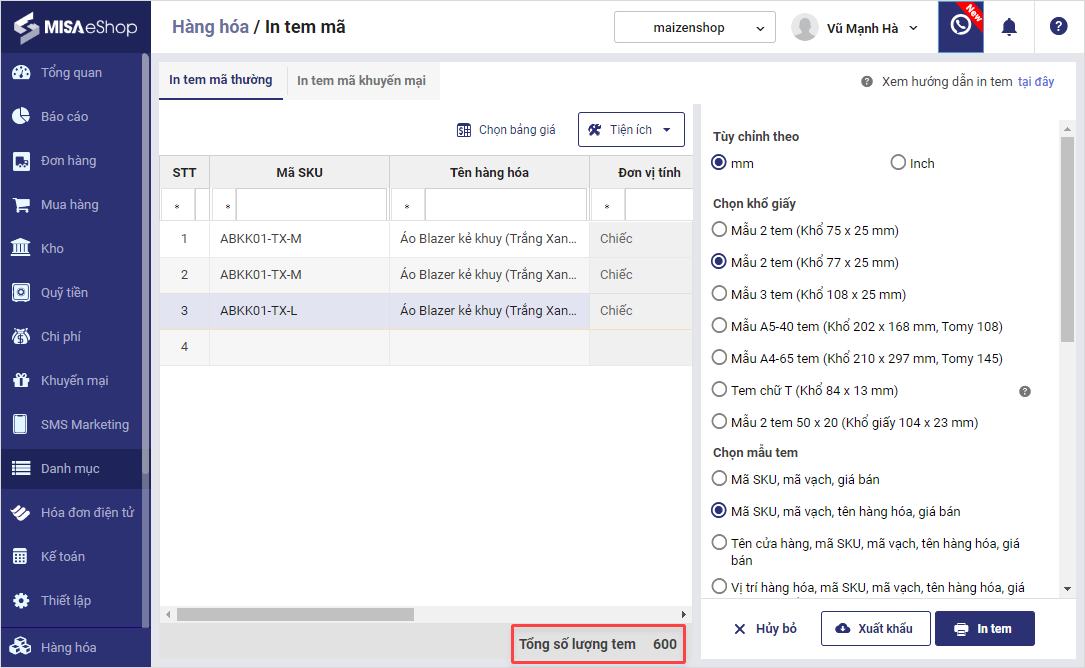Screen dimensions: 1085x668
Task: Click the Đơn hàng truck icon
Action: coord(21,161)
